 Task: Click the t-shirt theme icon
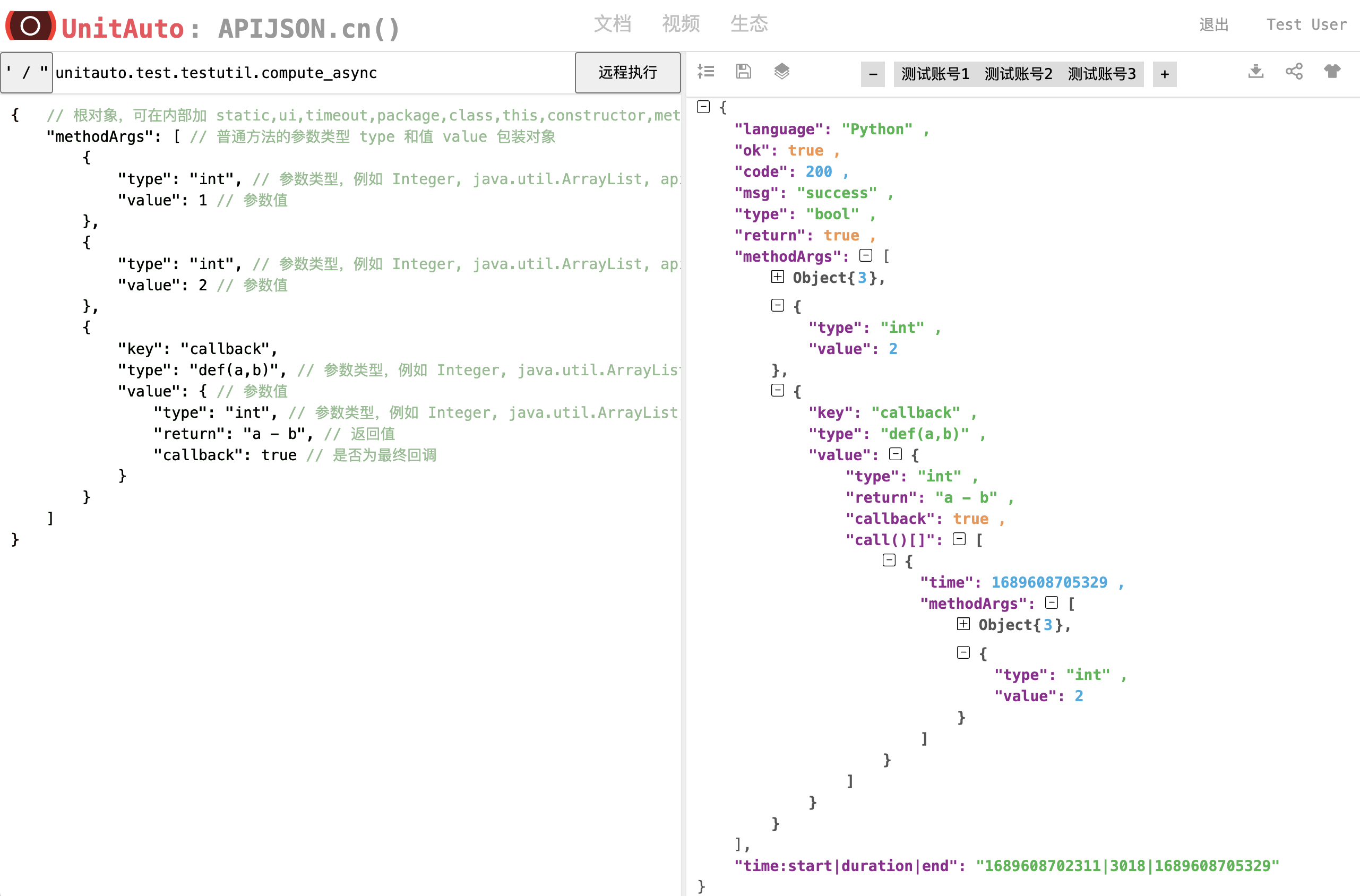pyautogui.click(x=1331, y=72)
